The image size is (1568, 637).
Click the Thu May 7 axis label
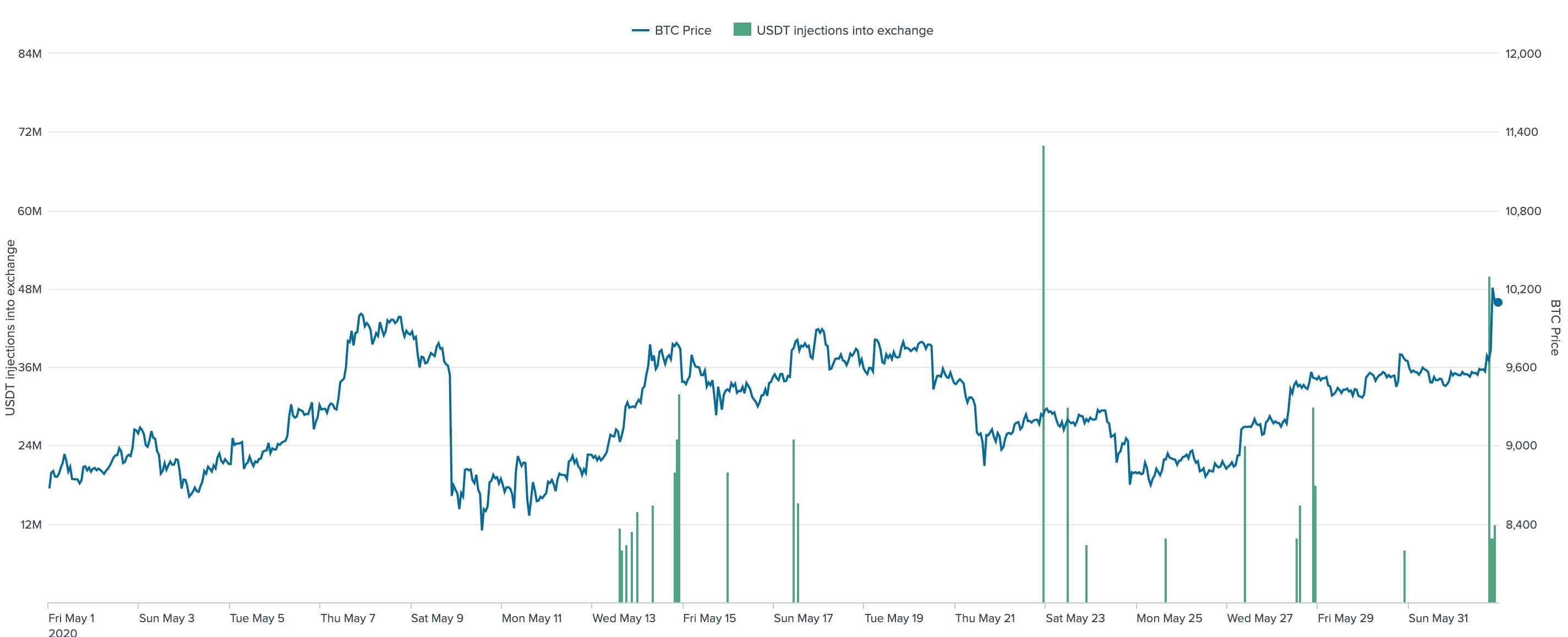(348, 618)
